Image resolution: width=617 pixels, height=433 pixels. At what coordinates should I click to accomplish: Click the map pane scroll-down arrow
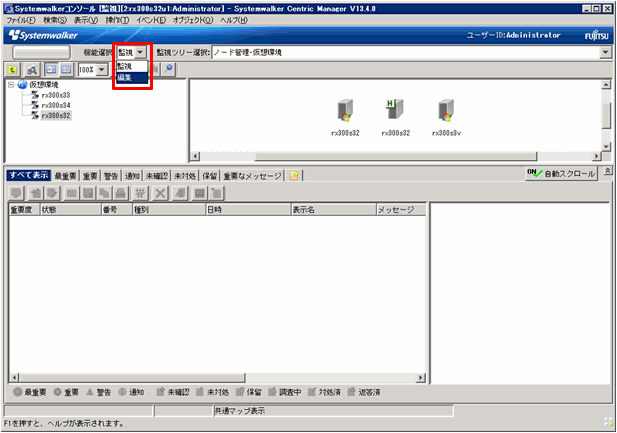606,146
